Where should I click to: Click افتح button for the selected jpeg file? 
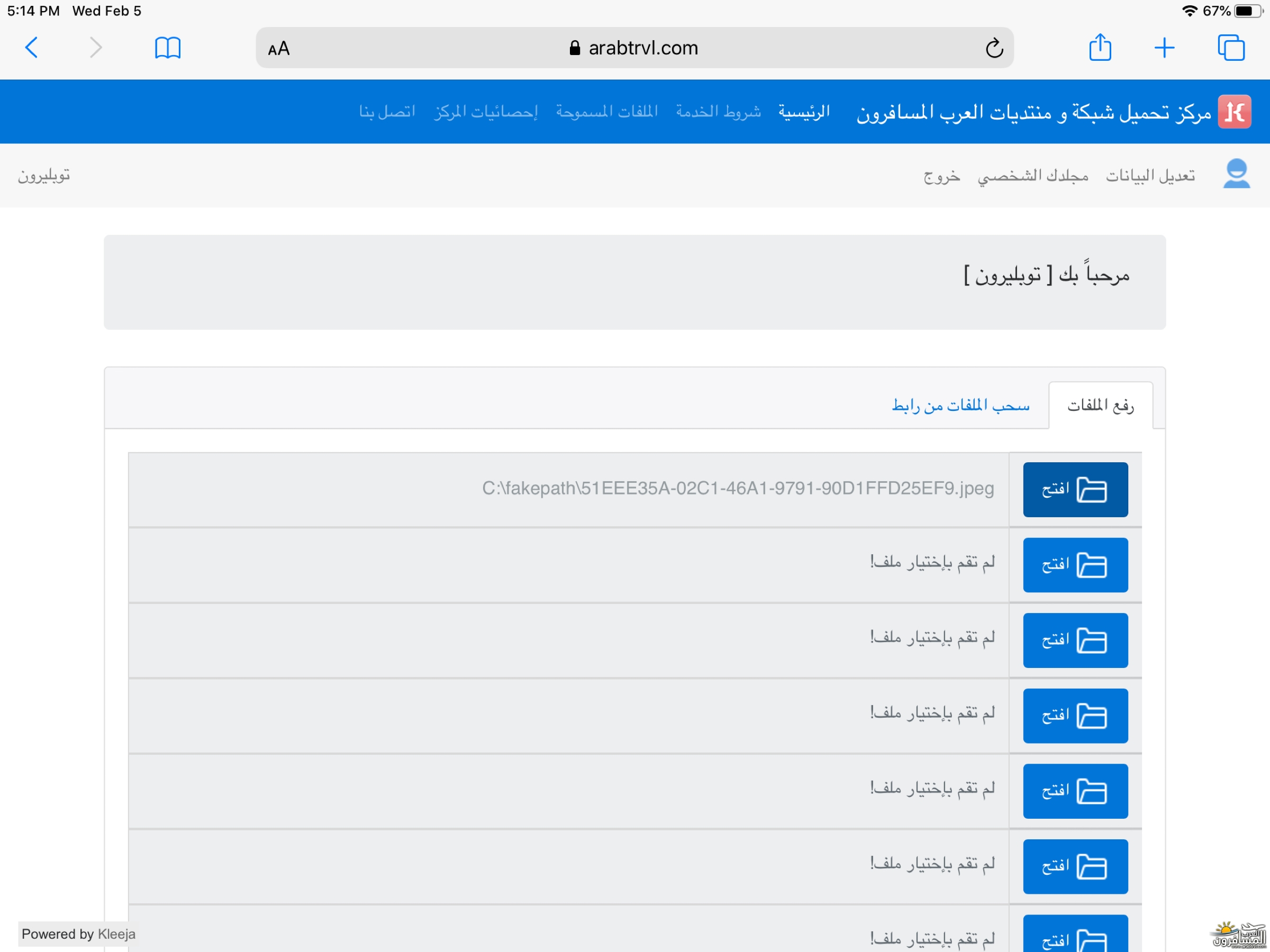[x=1075, y=489]
